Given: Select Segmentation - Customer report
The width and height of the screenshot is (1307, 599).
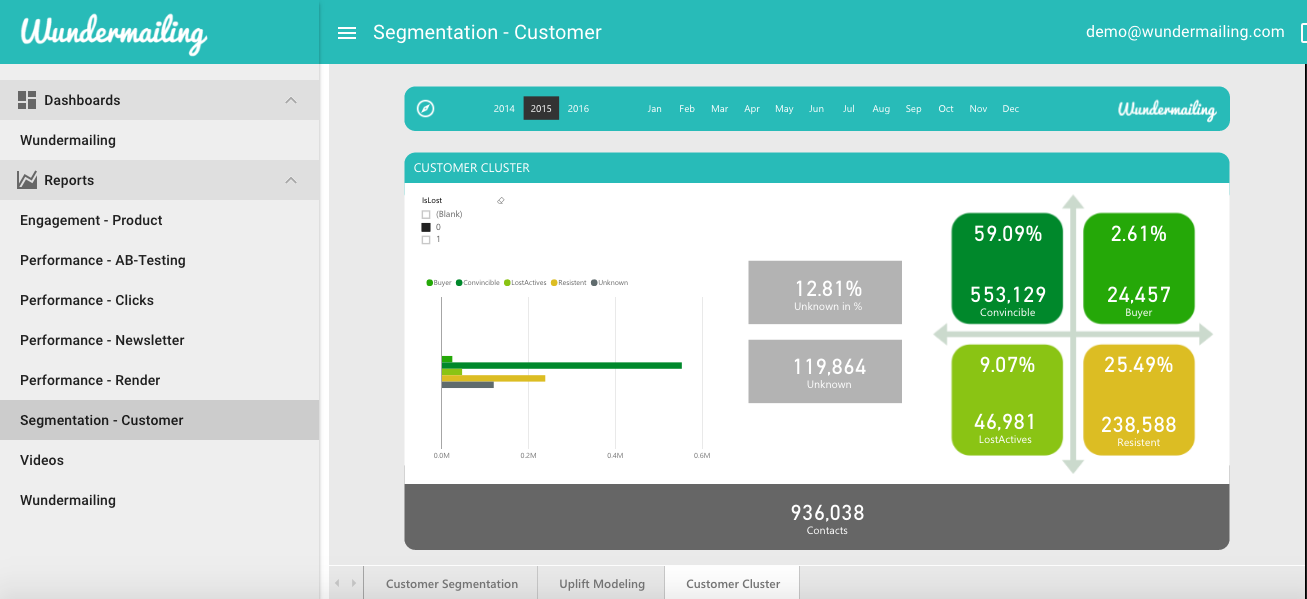Looking at the screenshot, I should click(160, 420).
